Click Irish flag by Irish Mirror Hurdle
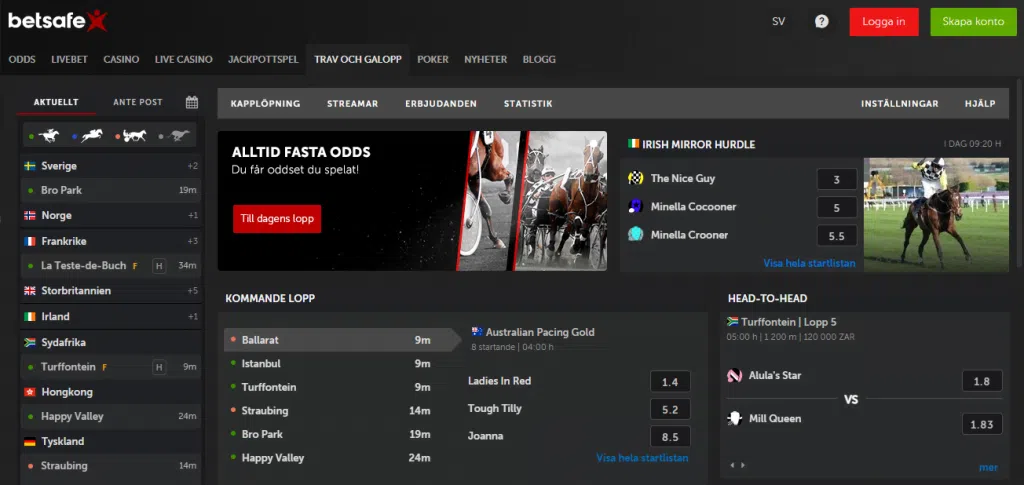This screenshot has width=1024, height=485. (633, 144)
